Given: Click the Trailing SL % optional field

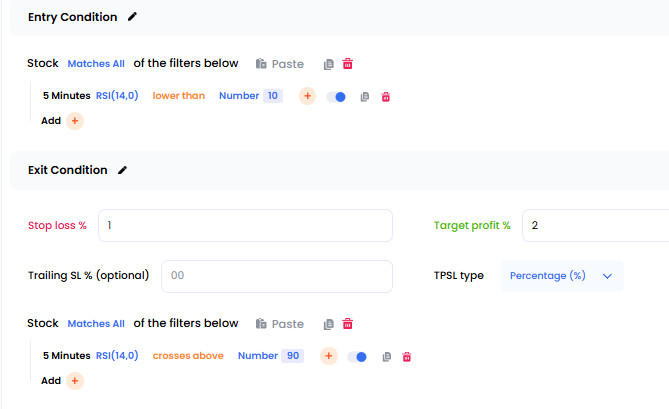Looking at the screenshot, I should tap(277, 276).
